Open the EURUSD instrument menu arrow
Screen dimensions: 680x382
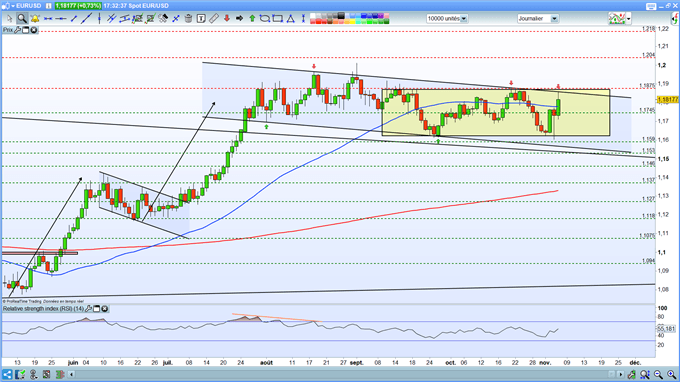13,6
